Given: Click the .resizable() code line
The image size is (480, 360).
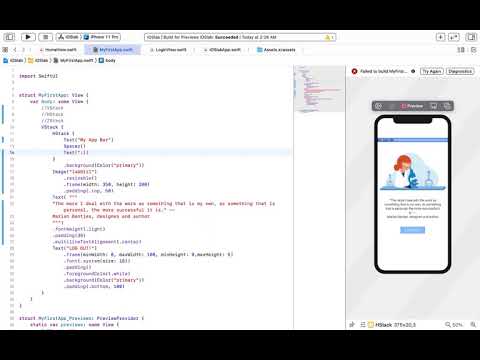Looking at the screenshot, I should click(x=80, y=178).
